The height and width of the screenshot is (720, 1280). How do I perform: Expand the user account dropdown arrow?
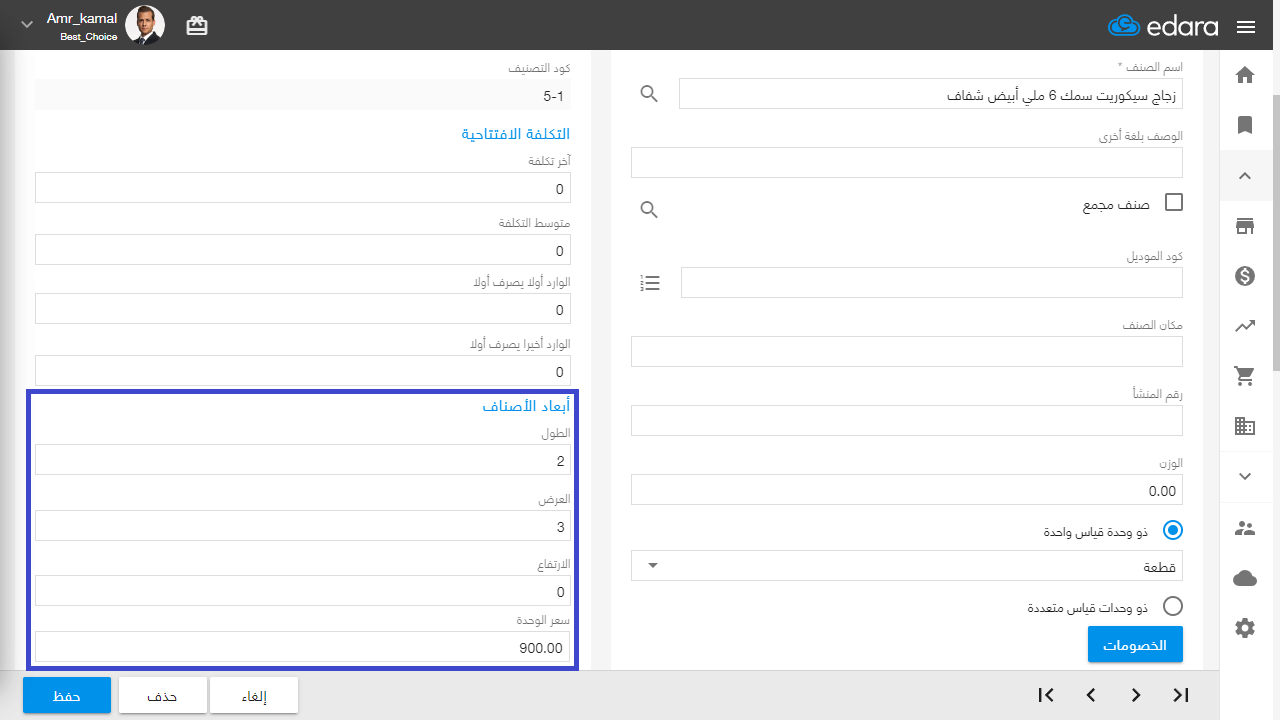[x=27, y=24]
